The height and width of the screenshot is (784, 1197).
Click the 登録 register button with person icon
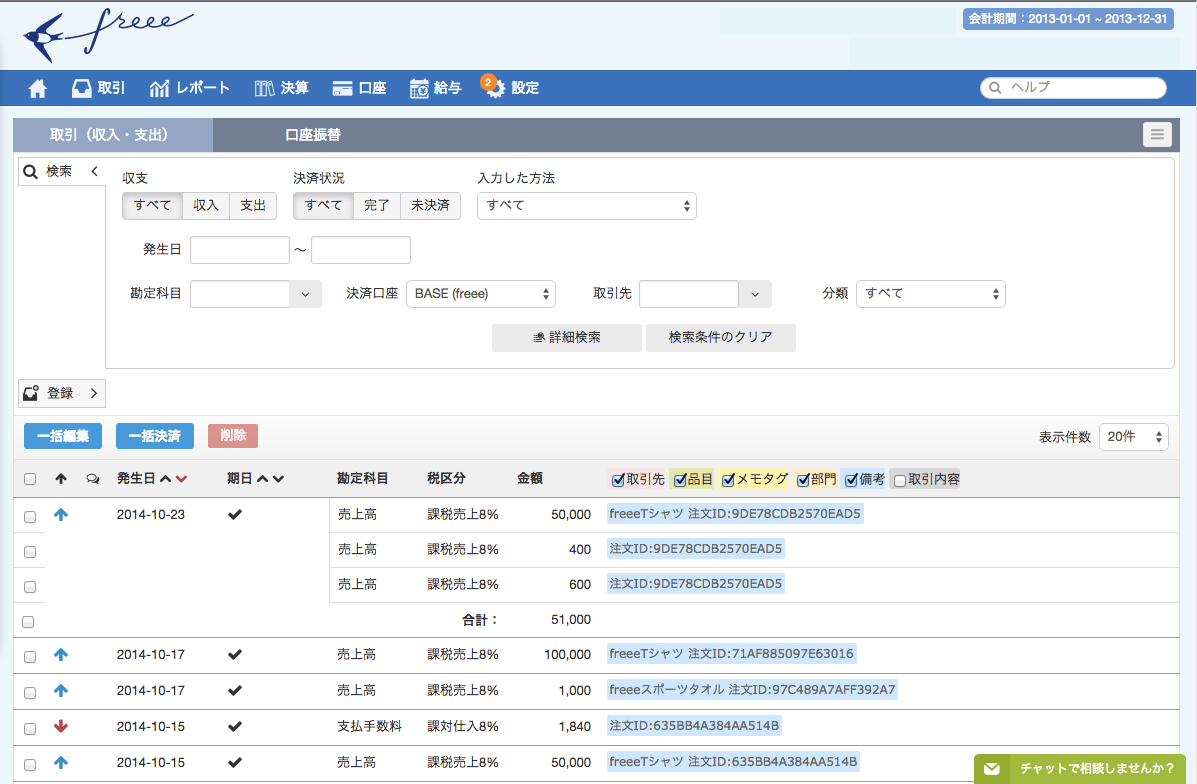click(x=61, y=393)
